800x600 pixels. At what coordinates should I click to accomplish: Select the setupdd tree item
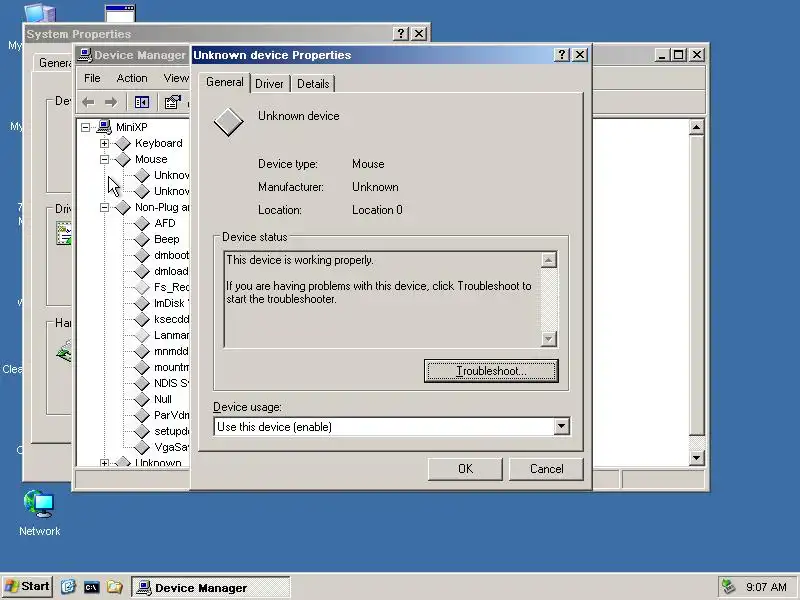[171, 431]
